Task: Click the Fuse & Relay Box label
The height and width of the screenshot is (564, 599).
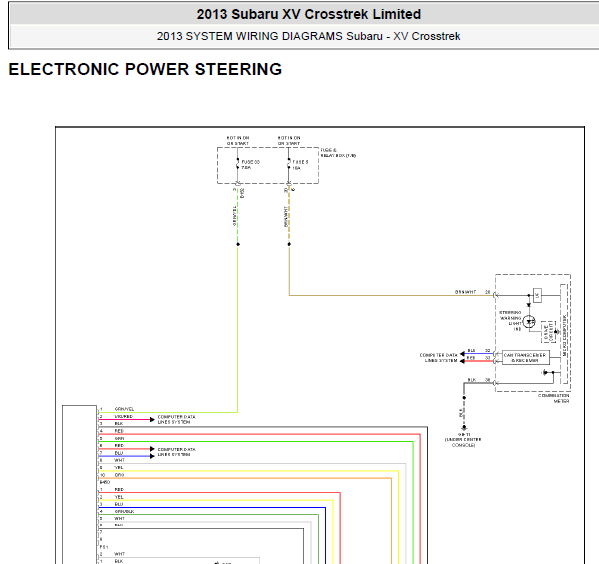Action: 338,153
